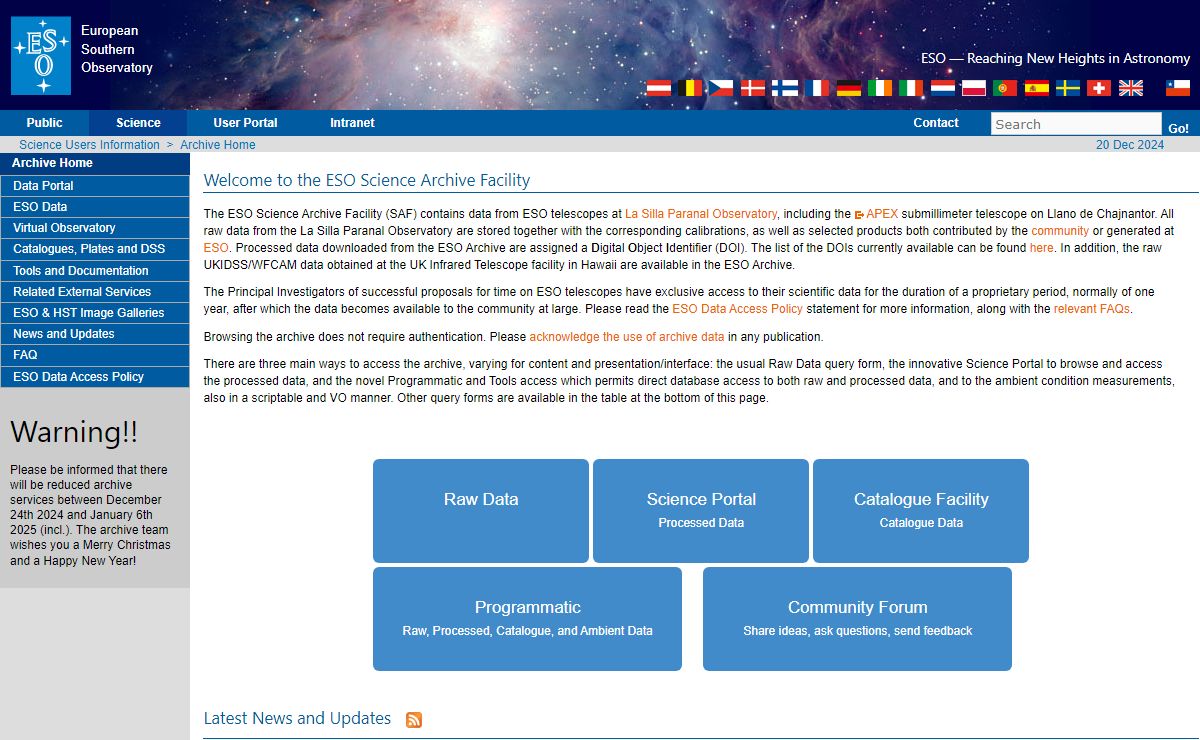
Task: Choose the Poland flag
Action: pos(974,88)
